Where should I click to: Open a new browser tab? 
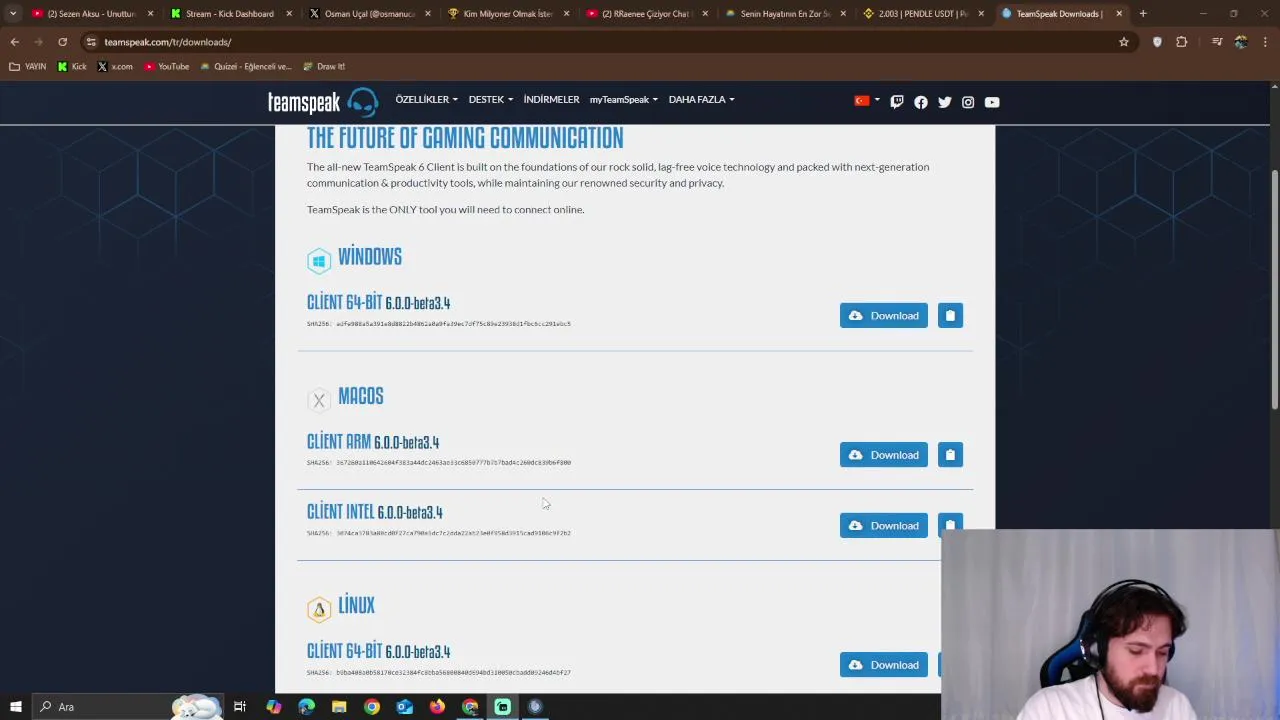click(1143, 14)
